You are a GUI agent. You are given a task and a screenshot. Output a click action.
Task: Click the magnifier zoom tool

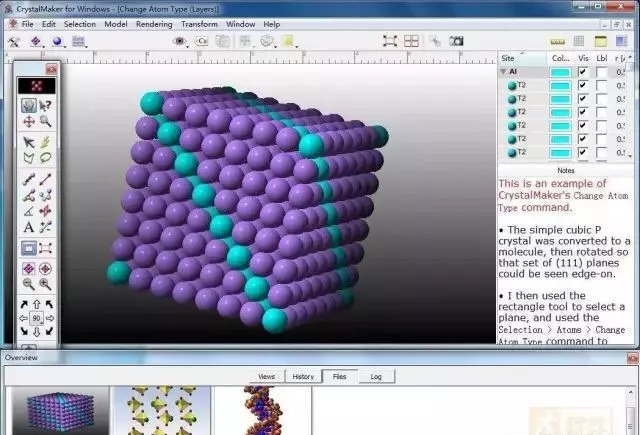(x=45, y=121)
